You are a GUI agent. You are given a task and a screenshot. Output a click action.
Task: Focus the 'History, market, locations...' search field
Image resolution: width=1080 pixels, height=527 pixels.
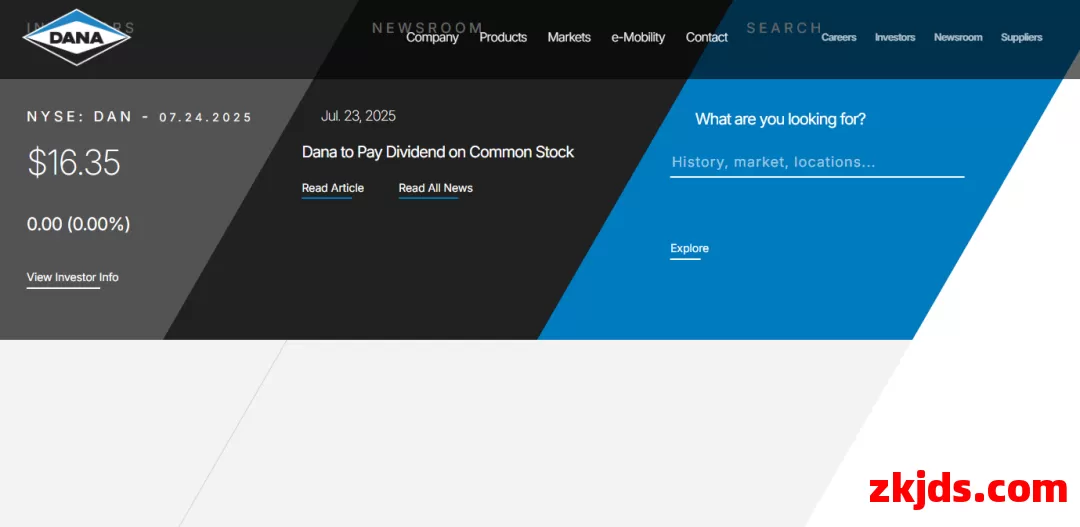[x=817, y=163]
